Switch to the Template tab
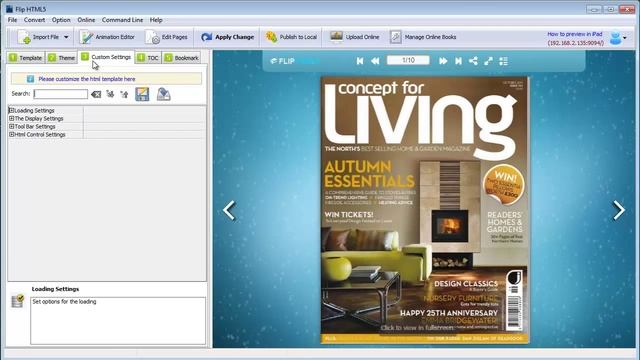Viewport: 640px width, 360px height. click(x=26, y=58)
